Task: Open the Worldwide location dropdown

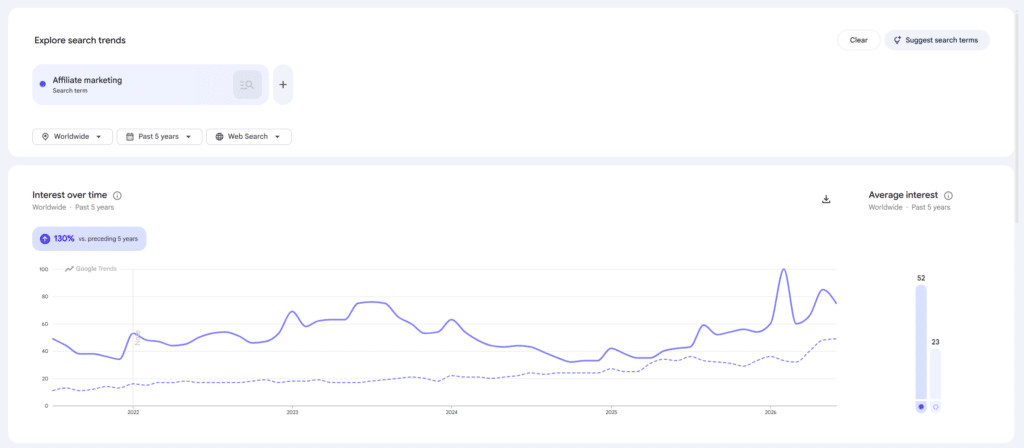Action: 72,136
